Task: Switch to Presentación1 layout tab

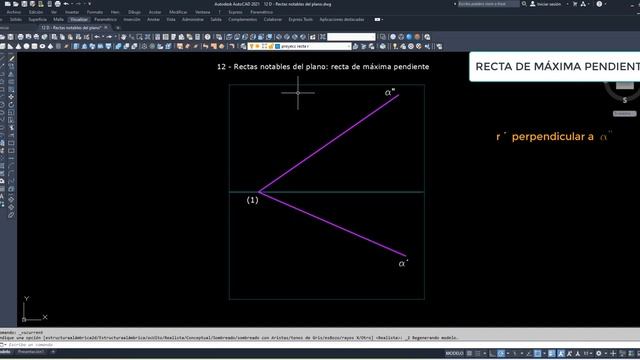Action: click(31, 352)
